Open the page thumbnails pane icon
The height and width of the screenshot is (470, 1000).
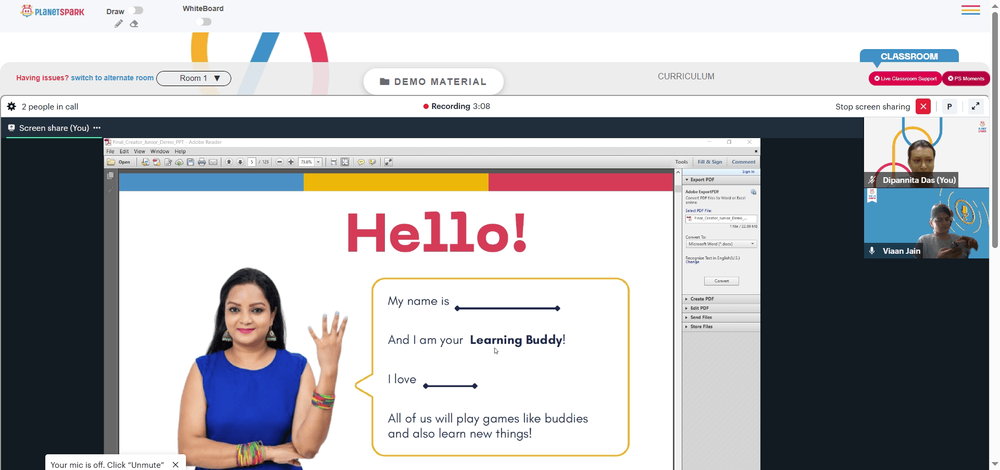click(x=110, y=175)
